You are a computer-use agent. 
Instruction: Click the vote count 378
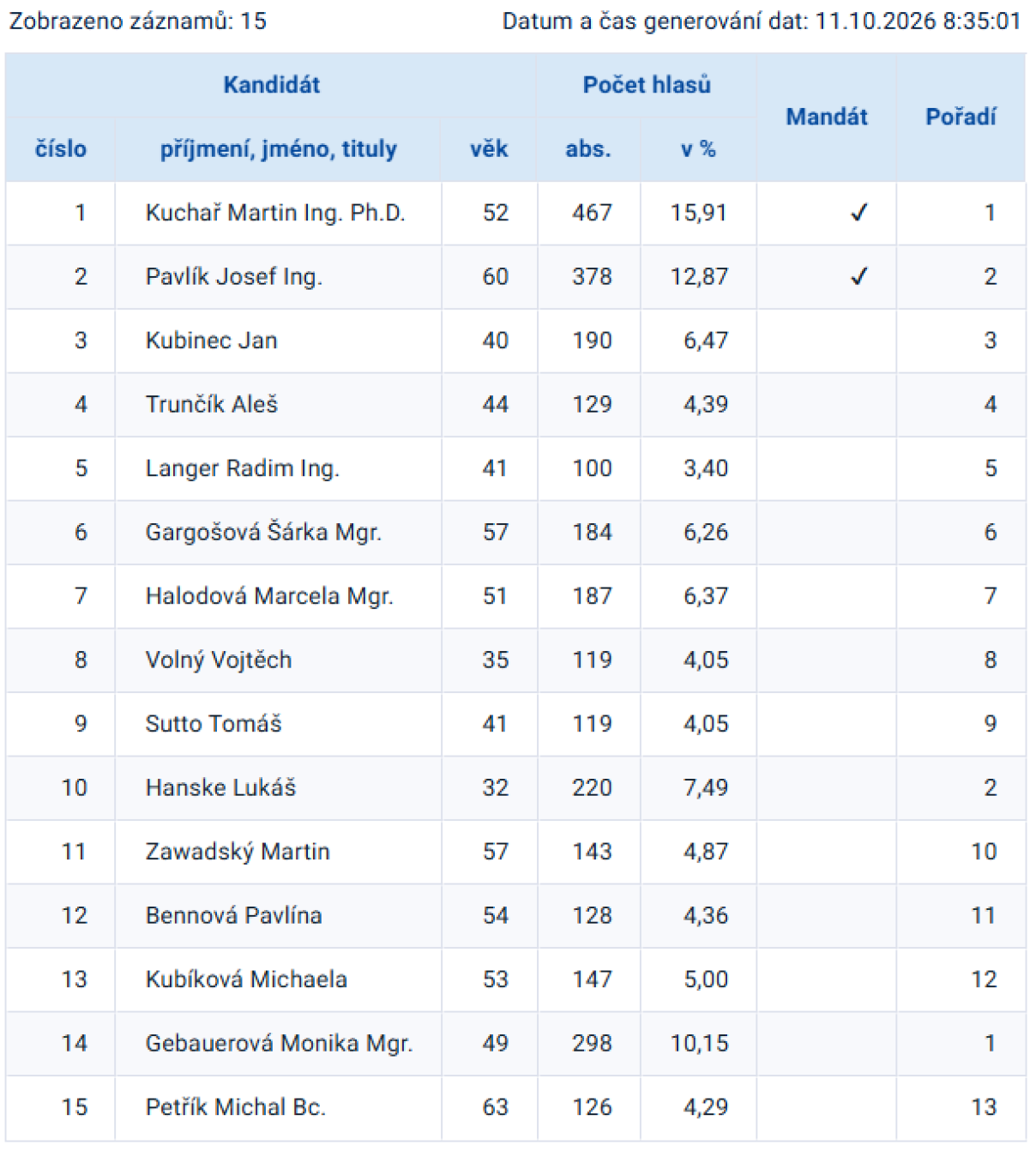(x=592, y=276)
